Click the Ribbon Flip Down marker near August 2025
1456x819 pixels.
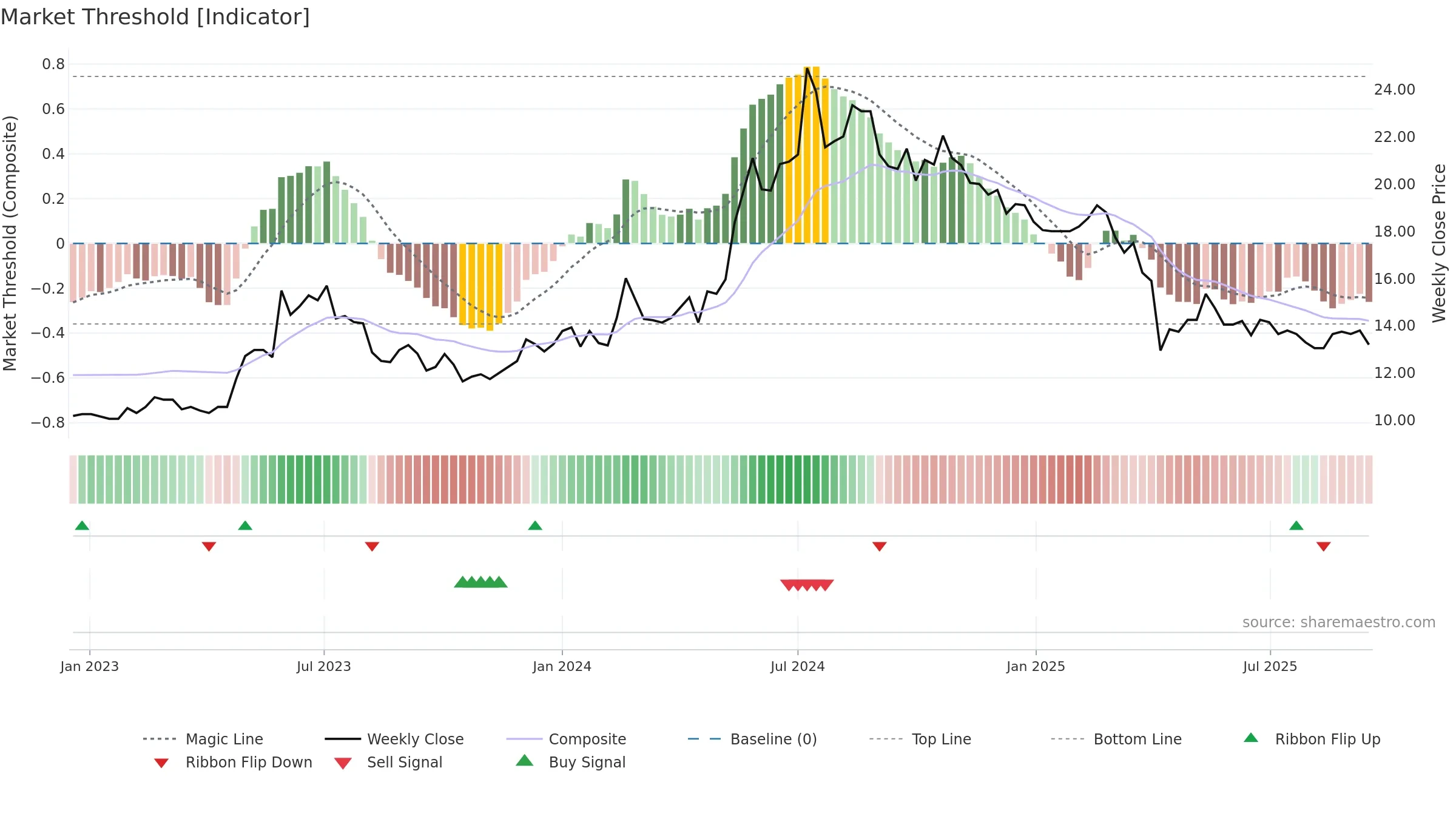click(x=1324, y=547)
